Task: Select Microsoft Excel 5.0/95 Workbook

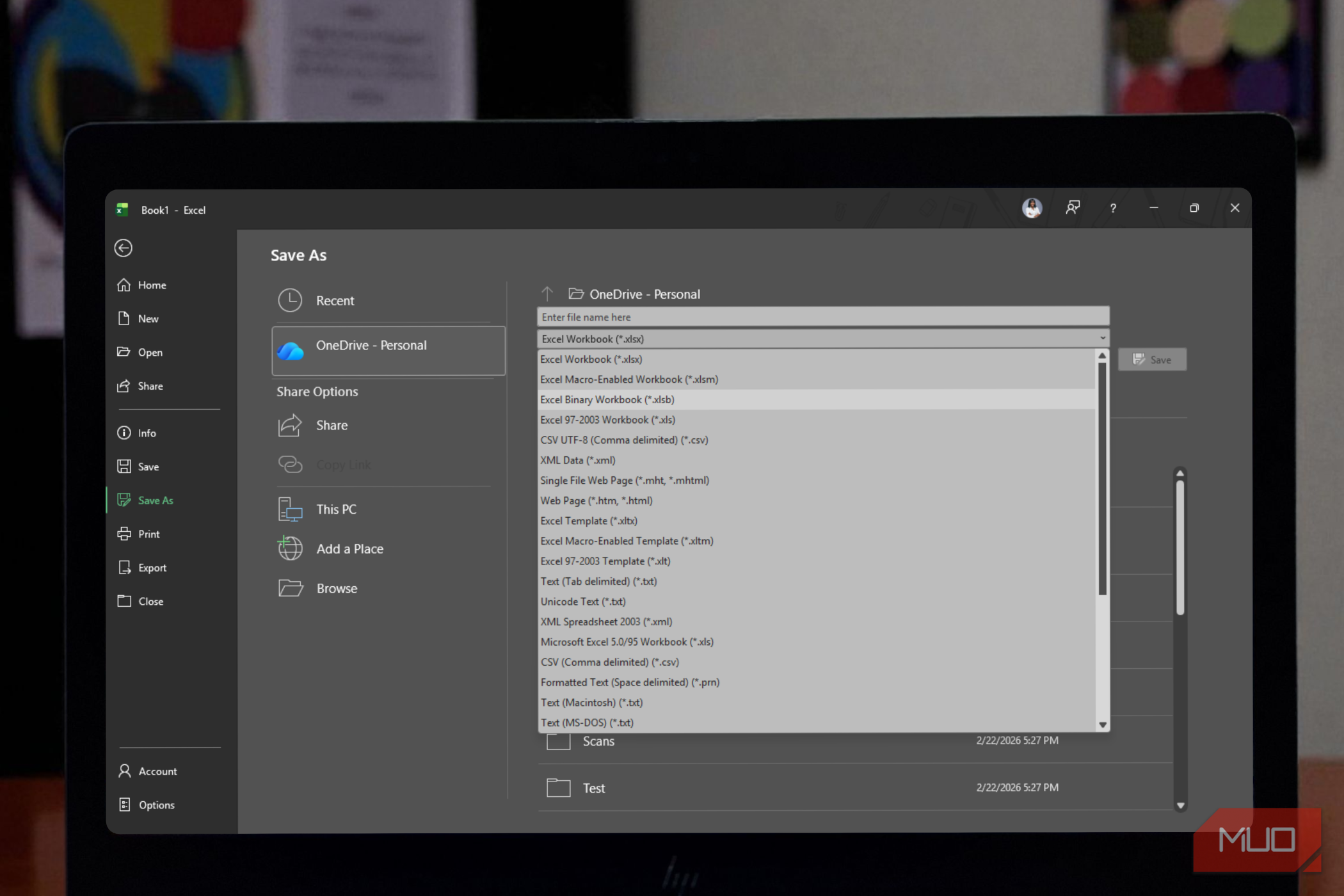Action: tap(817, 642)
